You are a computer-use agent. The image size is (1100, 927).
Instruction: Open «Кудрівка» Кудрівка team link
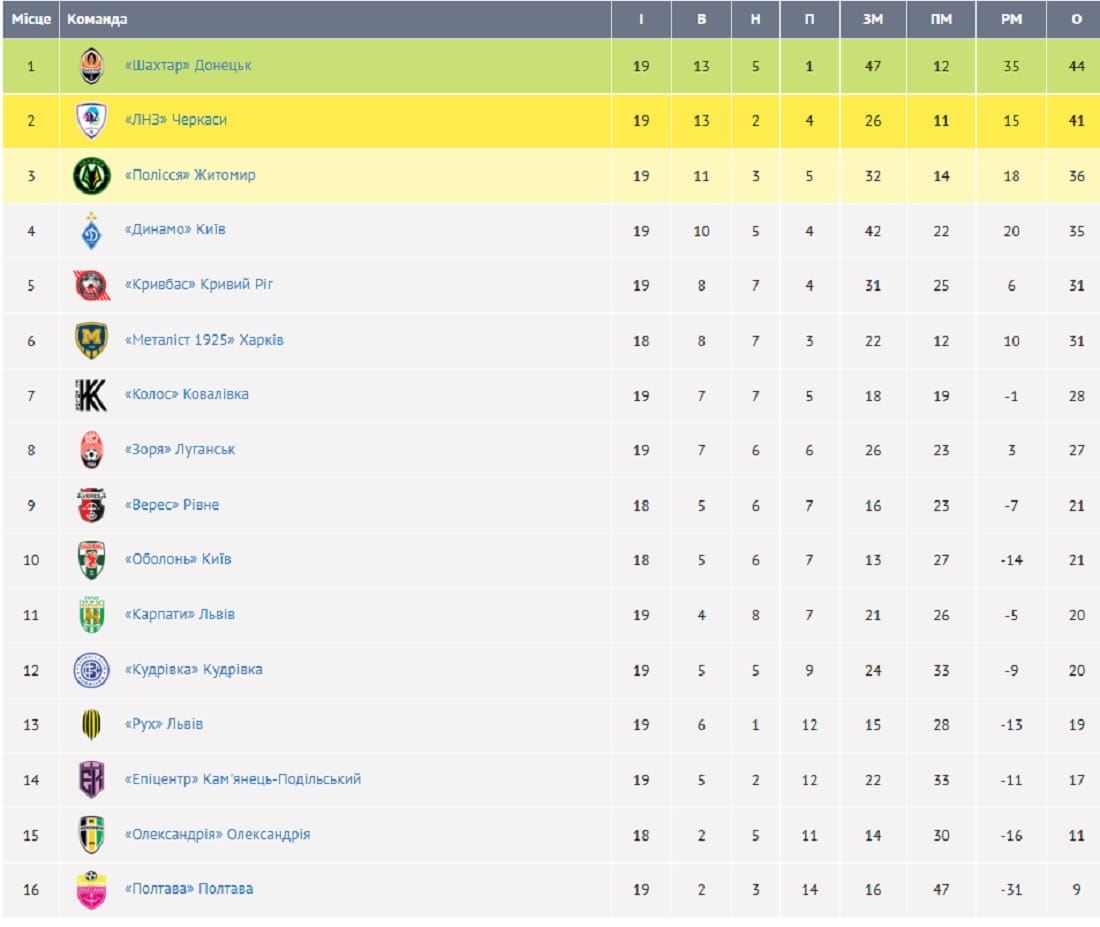193,669
